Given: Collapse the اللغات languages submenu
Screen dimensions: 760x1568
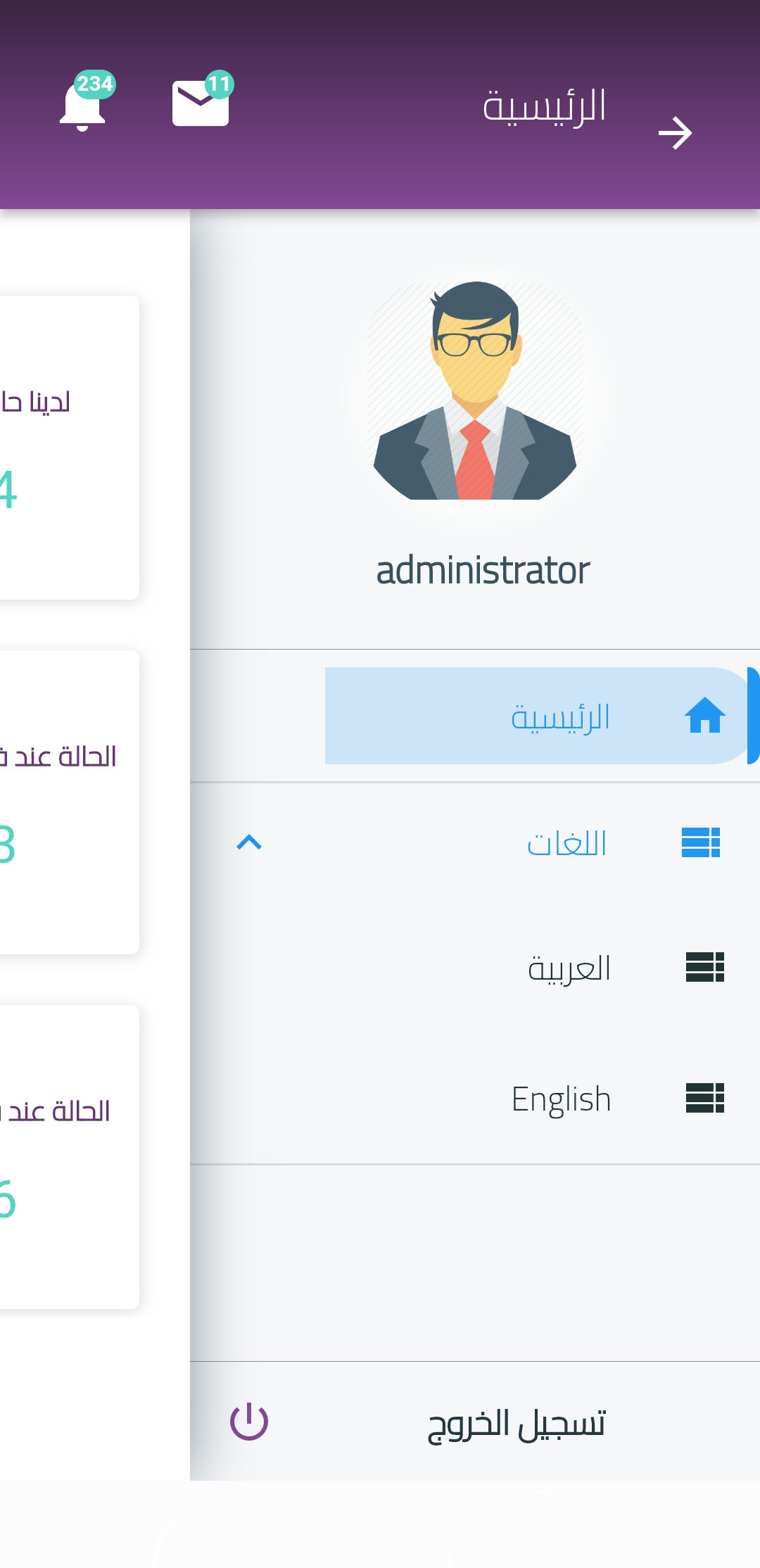Looking at the screenshot, I should [566, 843].
